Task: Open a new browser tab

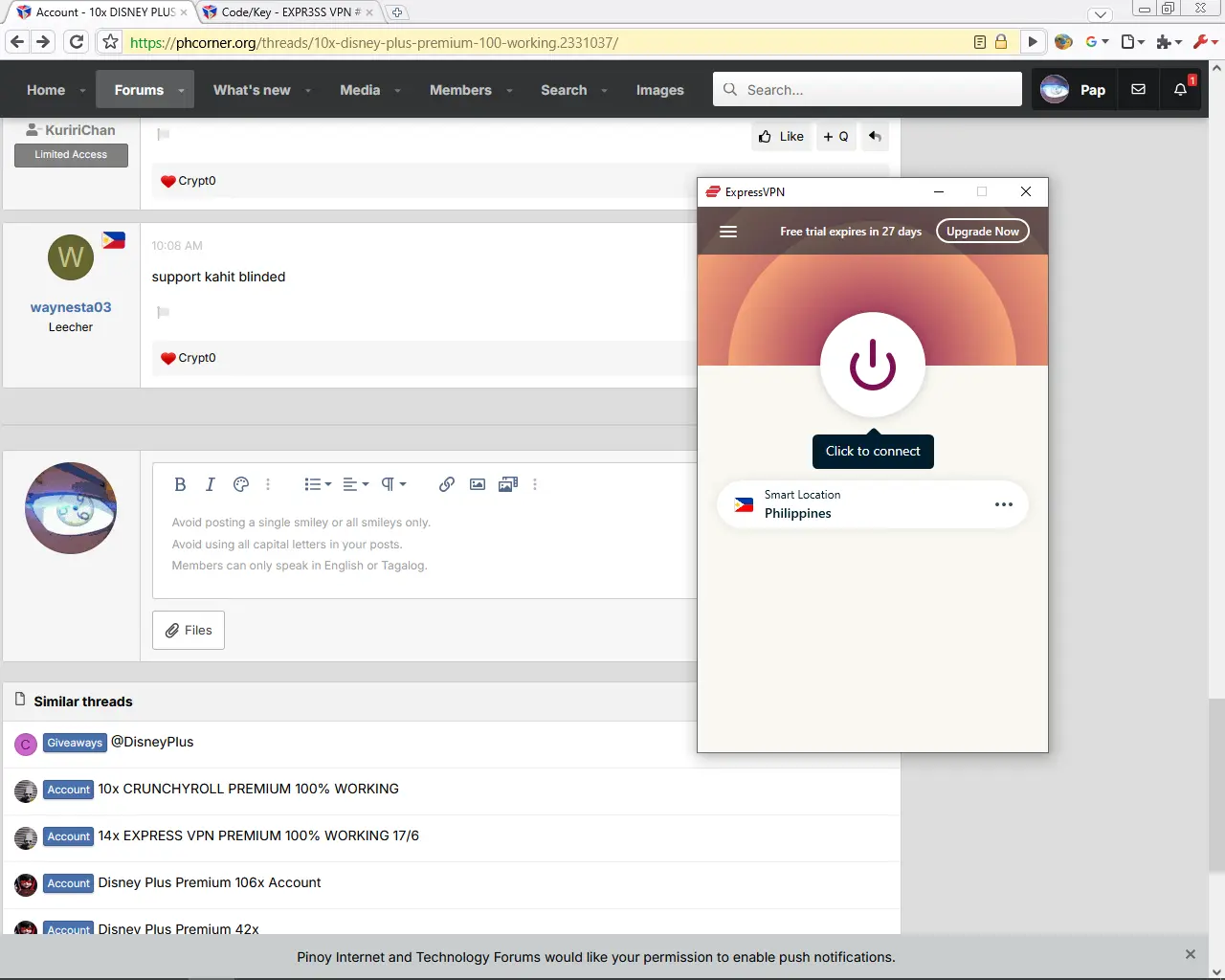Action: coord(396,12)
